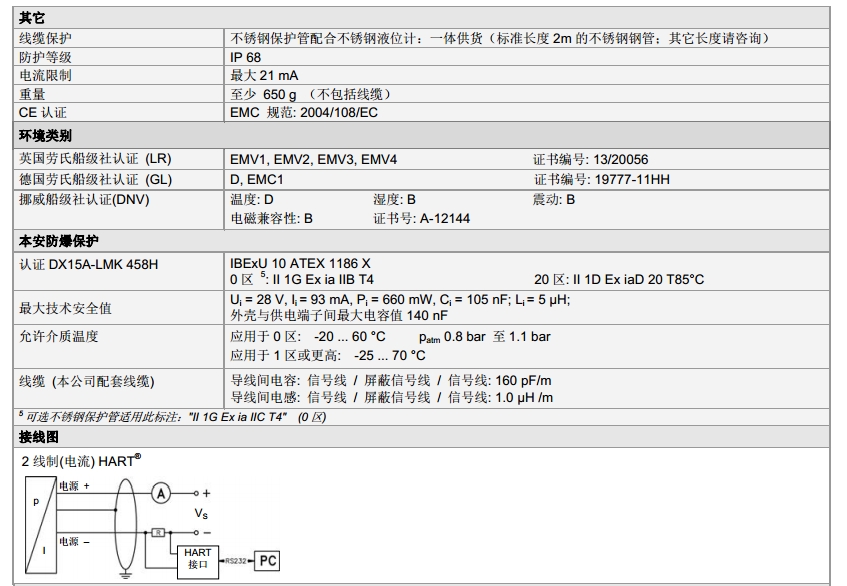Image resolution: width=847 pixels, height=586 pixels.
Task: Select the cable shield ellipse symbol
Action: coord(125,524)
